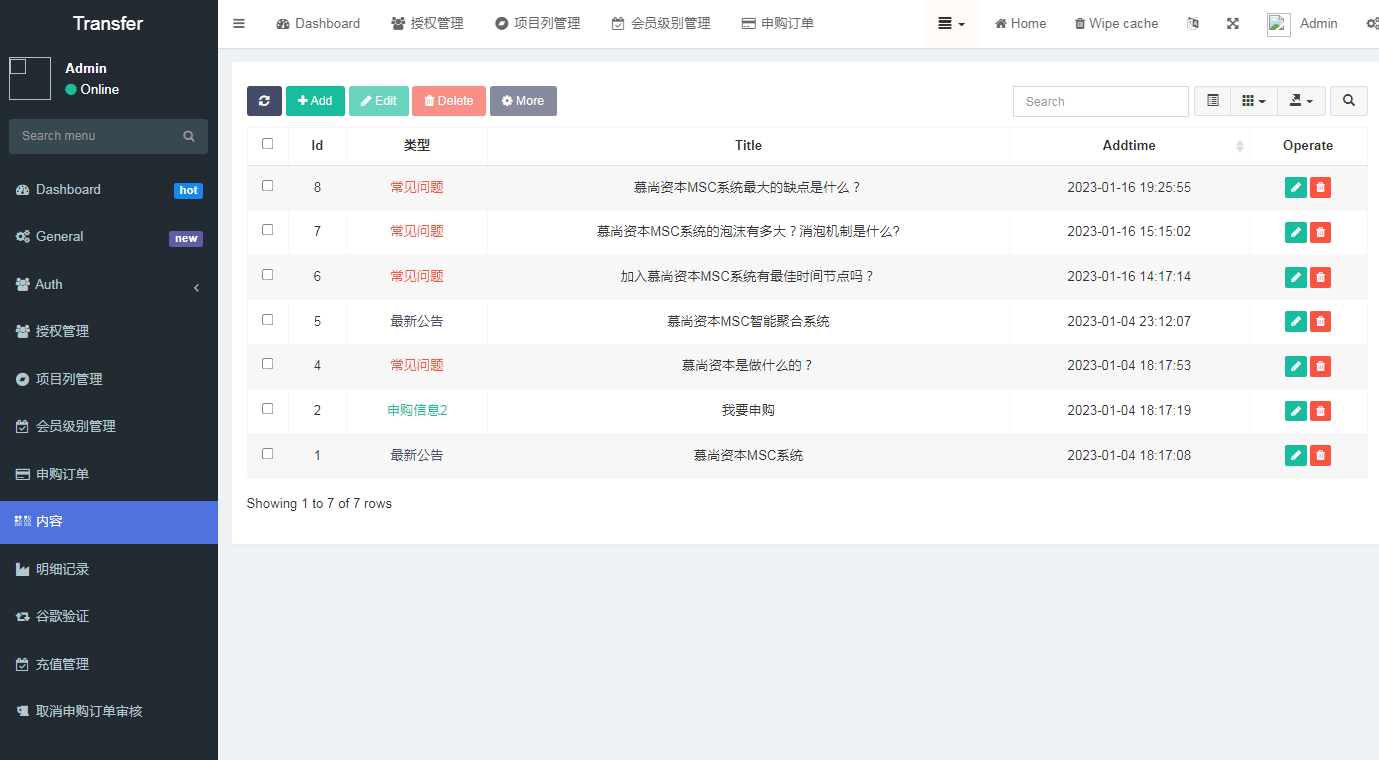The width and height of the screenshot is (1379, 760).
Task: Check the select-all checkbox in table header
Action: 267,144
